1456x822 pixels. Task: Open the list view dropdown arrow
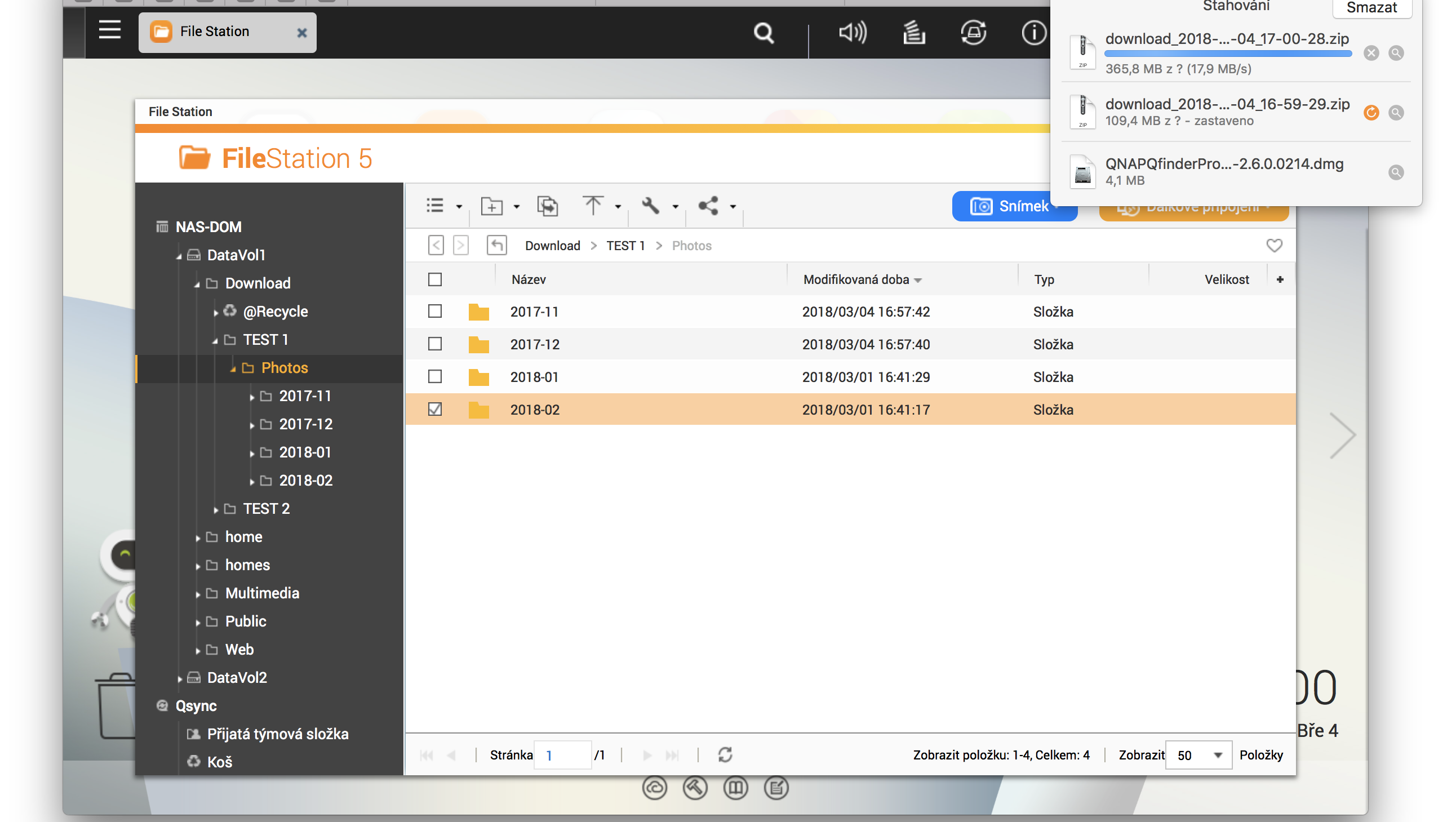459,206
